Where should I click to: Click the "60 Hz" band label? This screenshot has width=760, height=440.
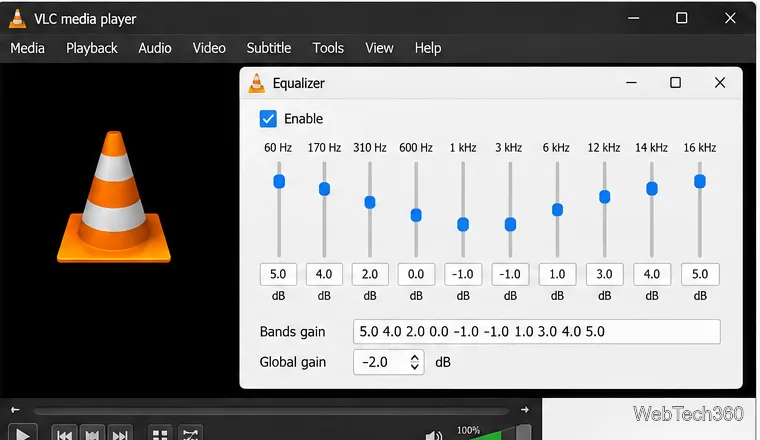[278, 148]
